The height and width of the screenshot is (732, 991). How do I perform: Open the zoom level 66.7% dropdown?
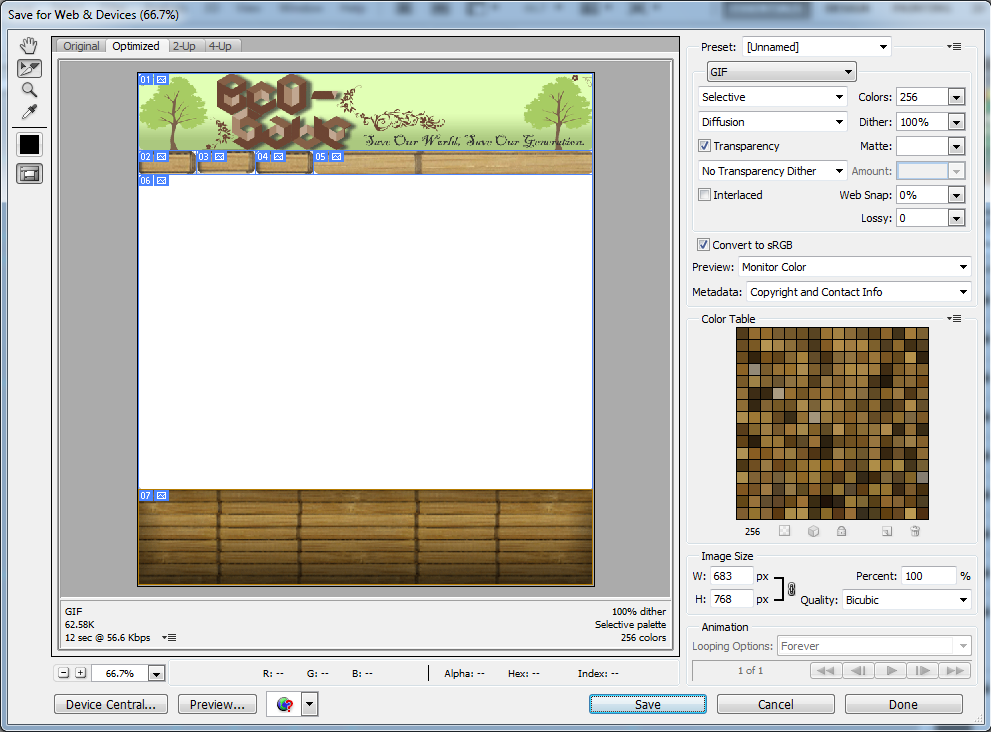pos(156,674)
